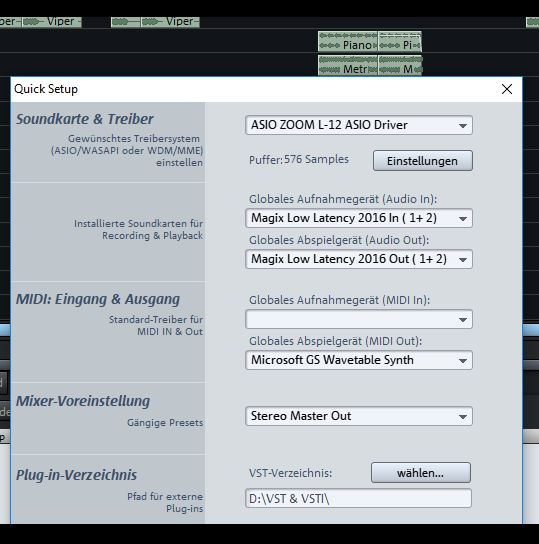Screen dimensions: 539x544
Task: Click the Globales Aufnahmegerät (Audio In) label
Action: click(x=343, y=199)
